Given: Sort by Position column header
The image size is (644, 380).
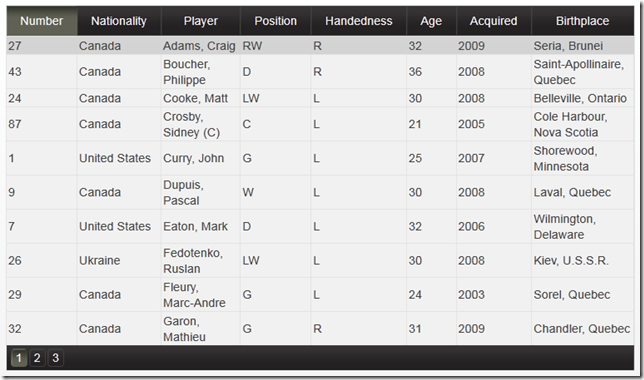Looking at the screenshot, I should pos(276,21).
